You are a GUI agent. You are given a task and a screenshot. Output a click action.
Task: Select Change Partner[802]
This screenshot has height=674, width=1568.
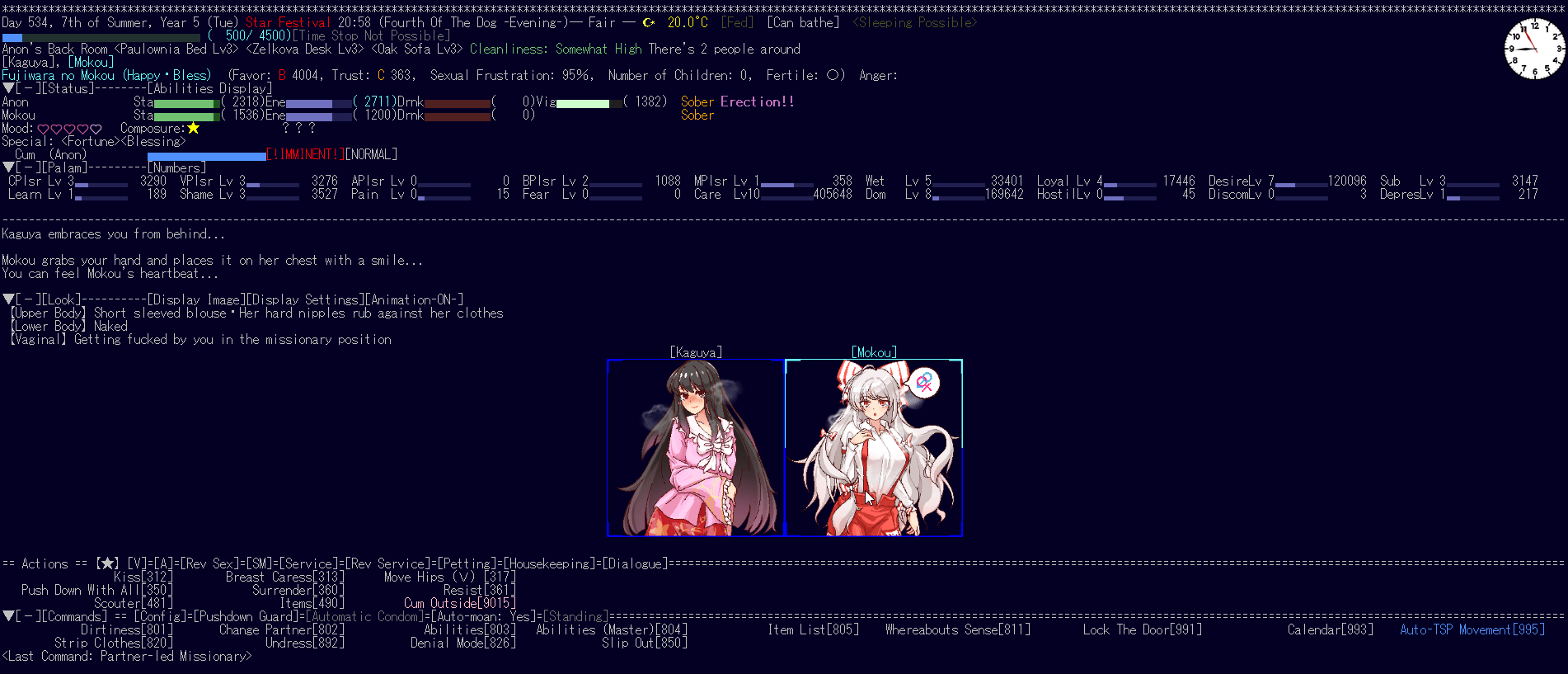(282, 630)
